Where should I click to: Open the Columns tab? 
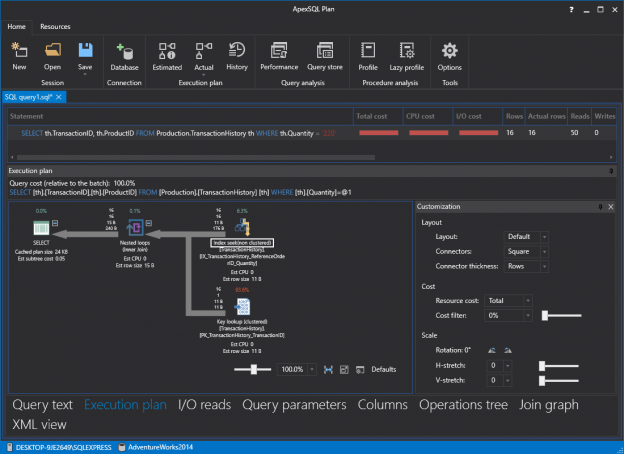382,405
